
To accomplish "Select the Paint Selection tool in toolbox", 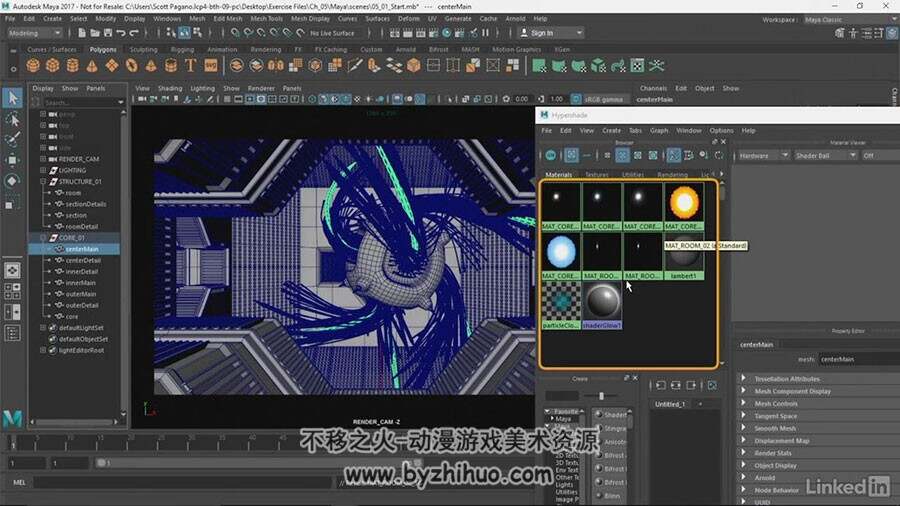I will pos(12,139).
